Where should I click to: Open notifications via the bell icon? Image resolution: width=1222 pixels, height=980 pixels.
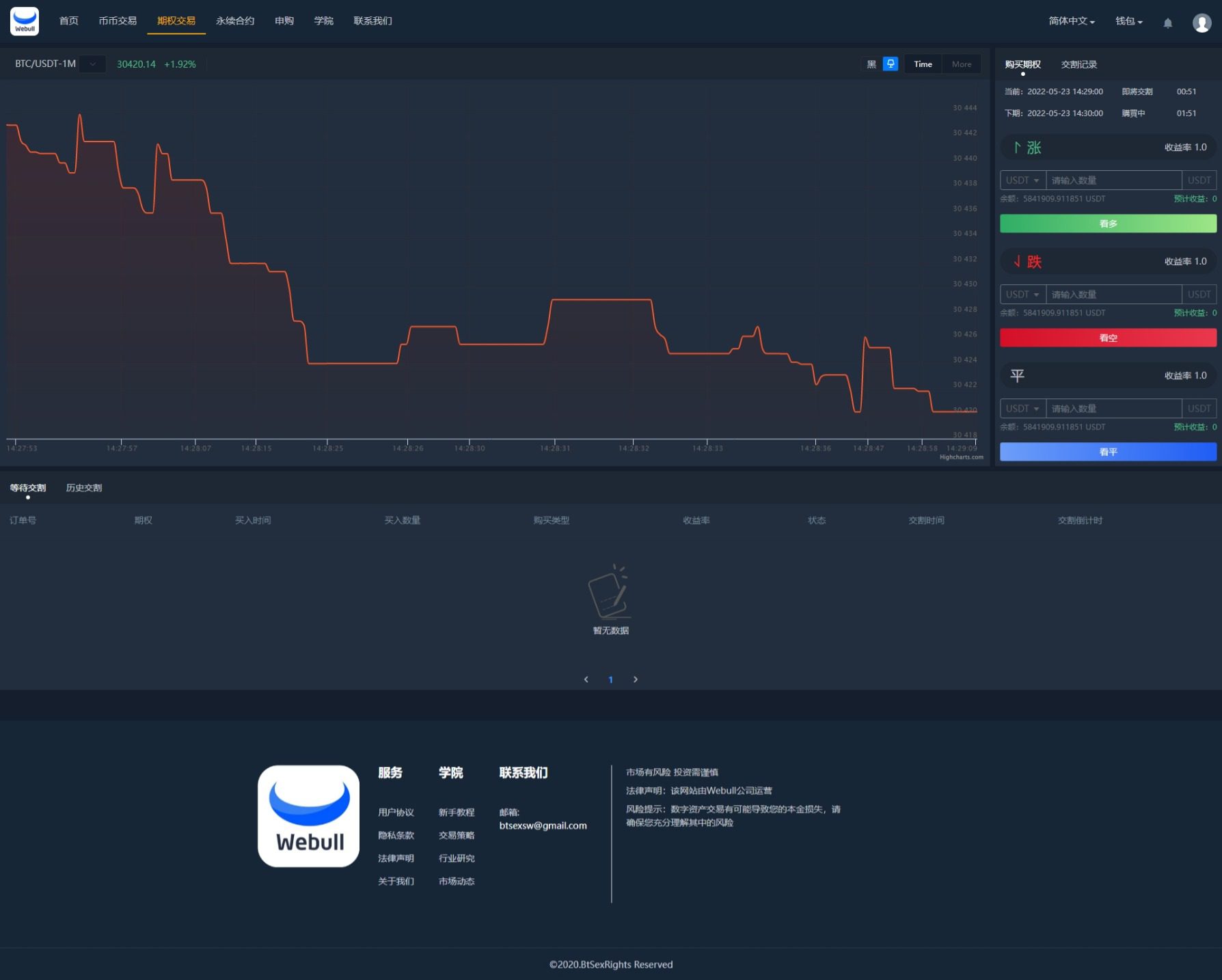(1167, 23)
